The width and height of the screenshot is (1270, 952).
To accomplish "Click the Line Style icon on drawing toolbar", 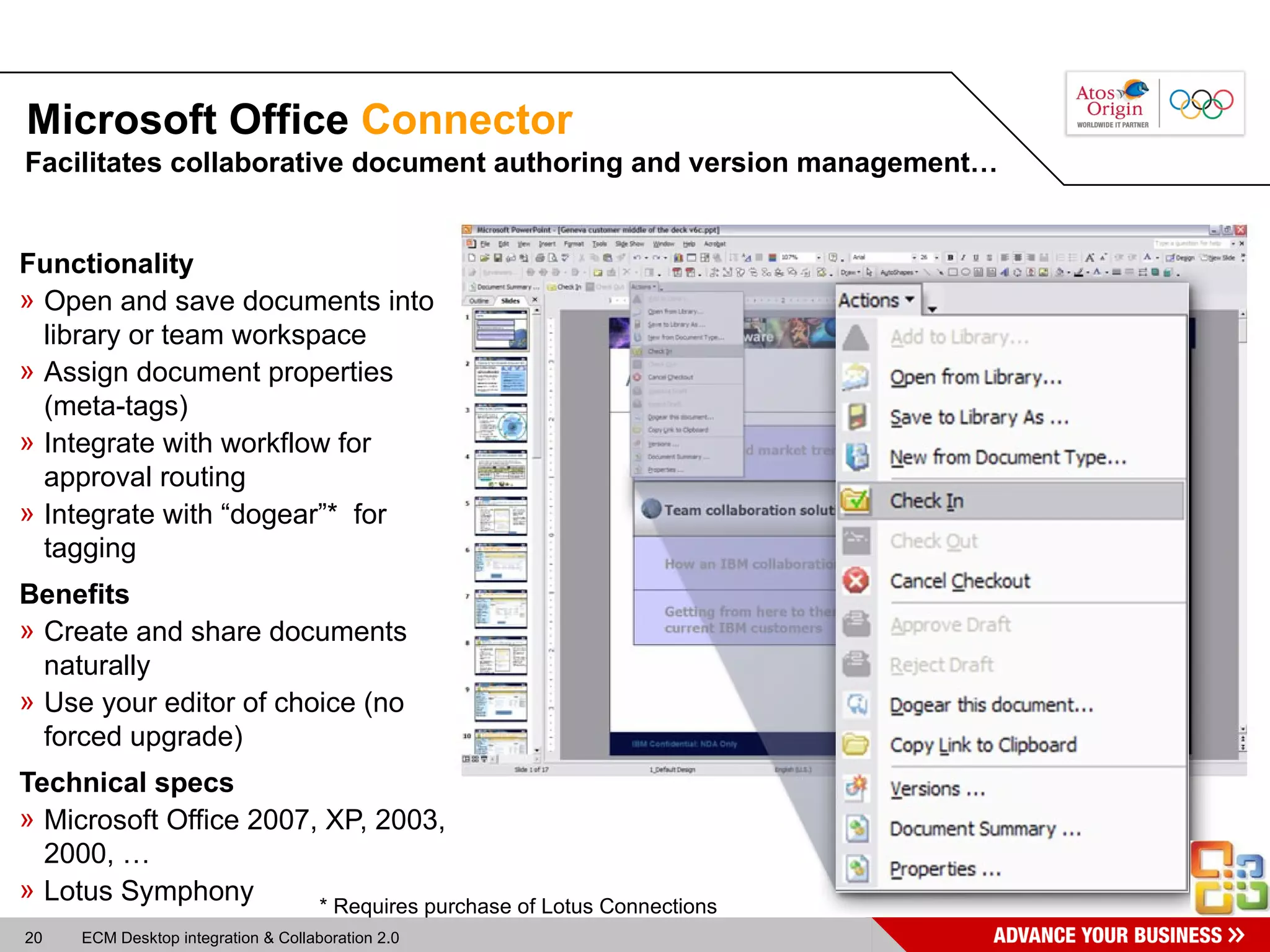I will [1117, 272].
